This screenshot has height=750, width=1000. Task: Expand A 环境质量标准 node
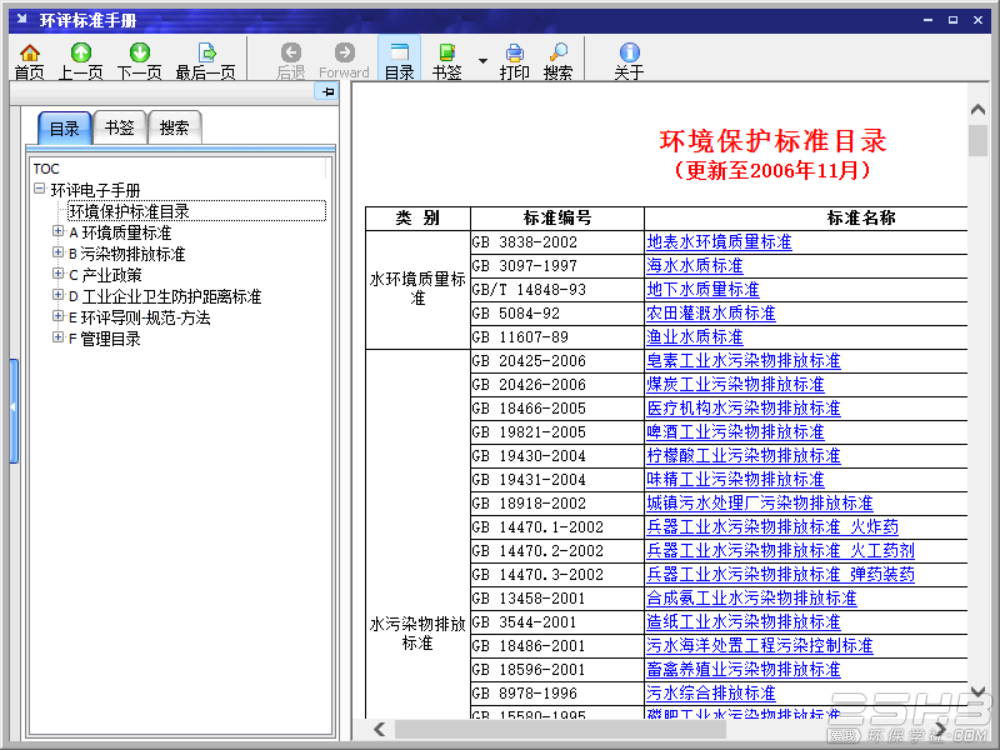click(58, 232)
